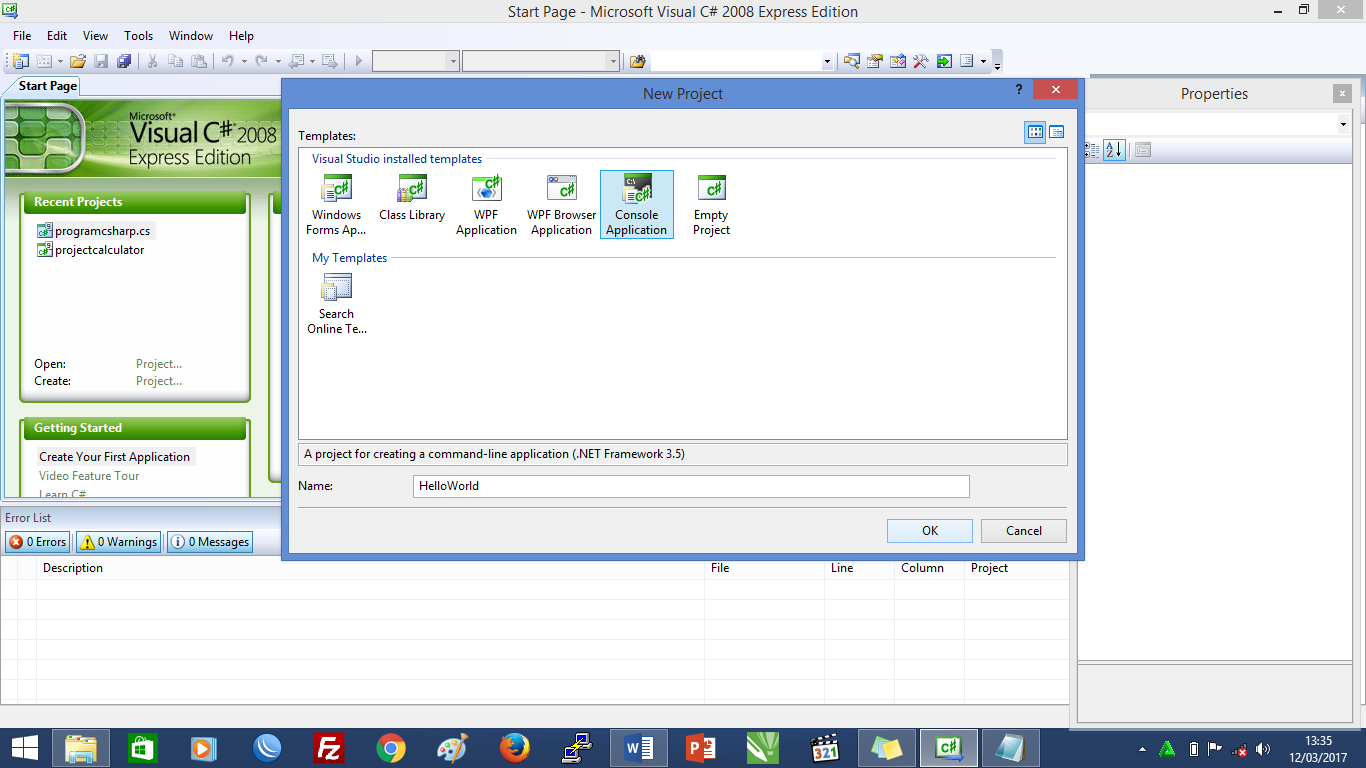
Task: Click the Open Project link
Action: pos(159,364)
